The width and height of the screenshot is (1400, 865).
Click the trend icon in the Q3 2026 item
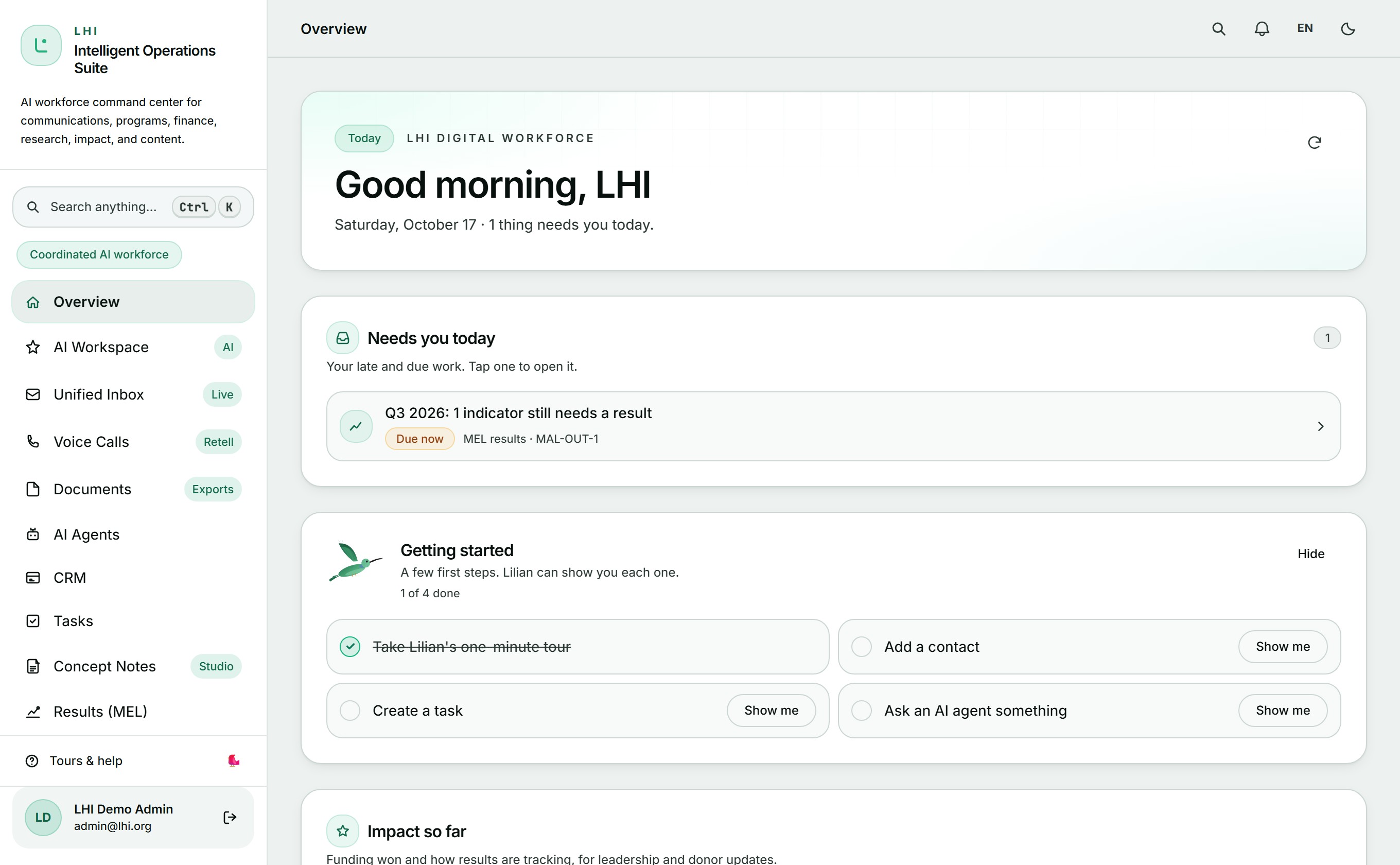point(356,426)
